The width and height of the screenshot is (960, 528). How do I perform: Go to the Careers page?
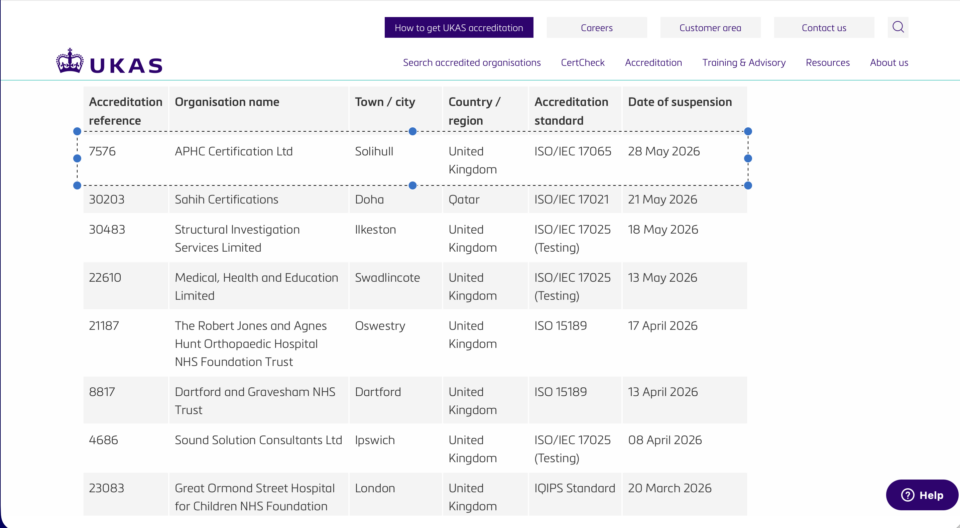596,28
